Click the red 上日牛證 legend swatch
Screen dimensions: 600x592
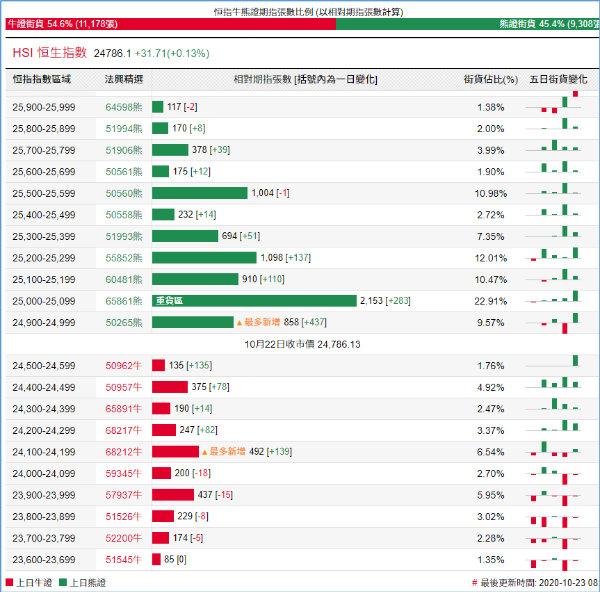[9, 582]
